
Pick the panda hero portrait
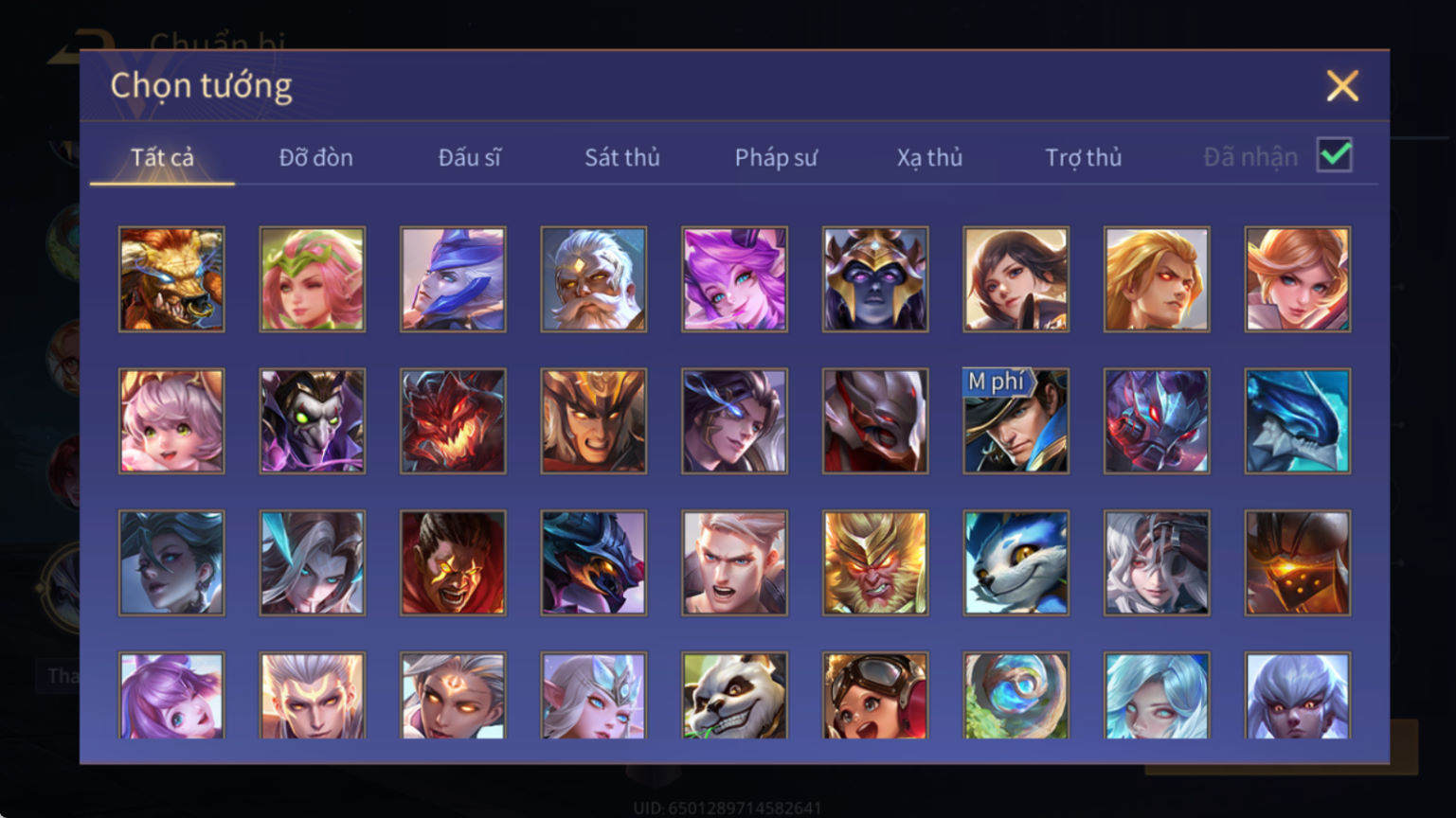(x=734, y=696)
